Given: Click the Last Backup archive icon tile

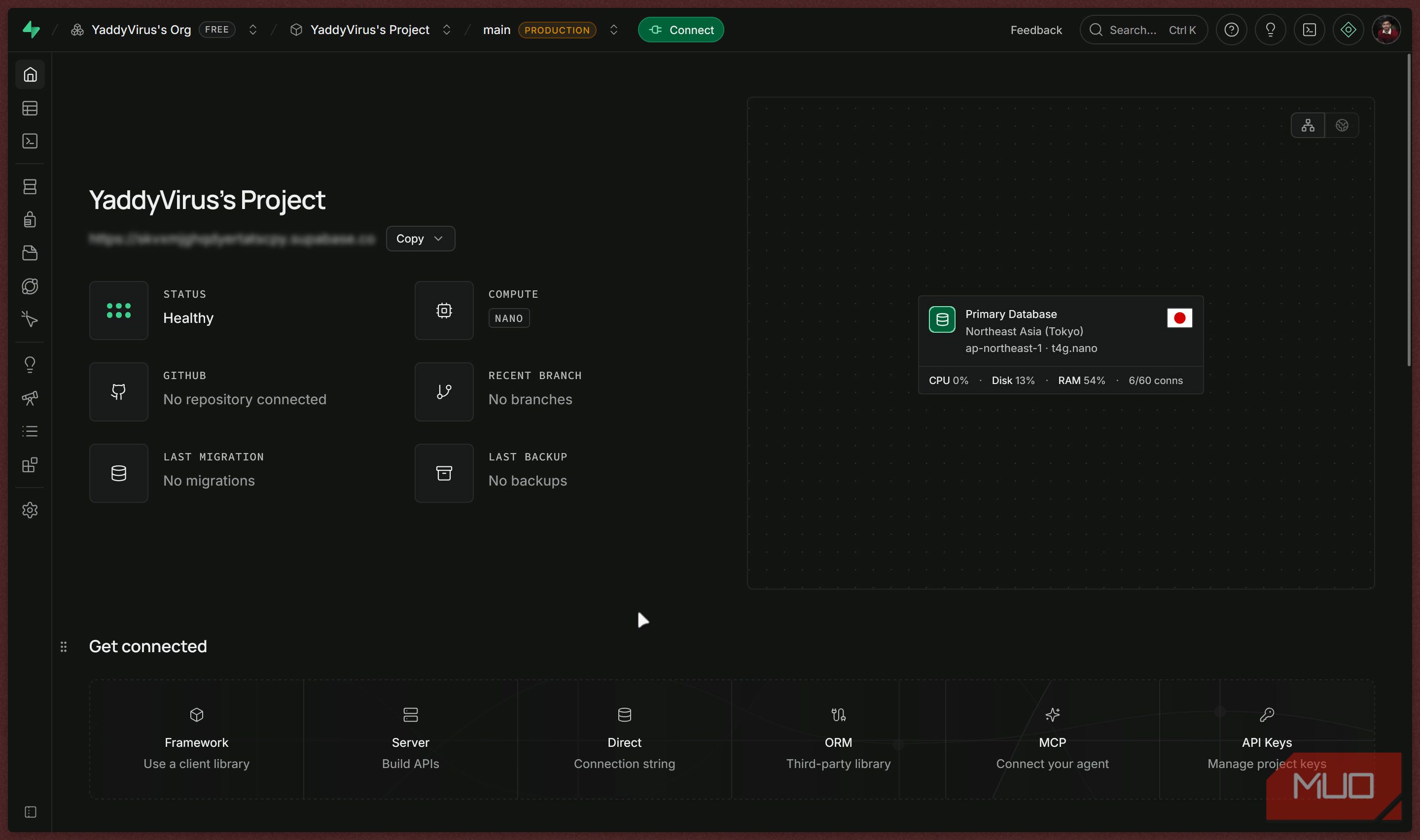Looking at the screenshot, I should coord(444,473).
